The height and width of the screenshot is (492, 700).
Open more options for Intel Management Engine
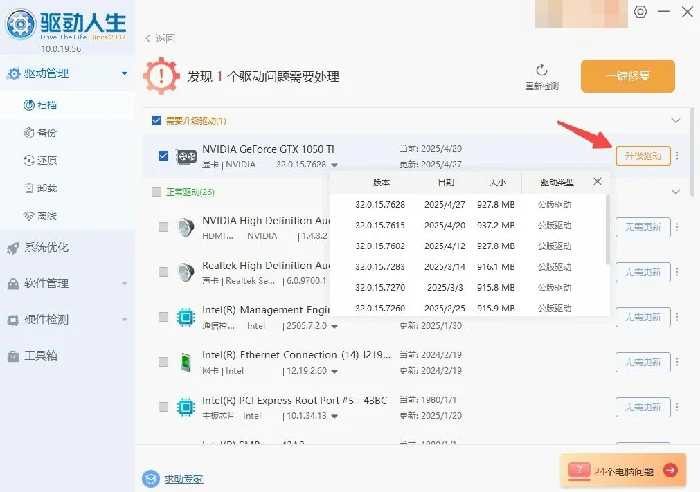tap(677, 317)
